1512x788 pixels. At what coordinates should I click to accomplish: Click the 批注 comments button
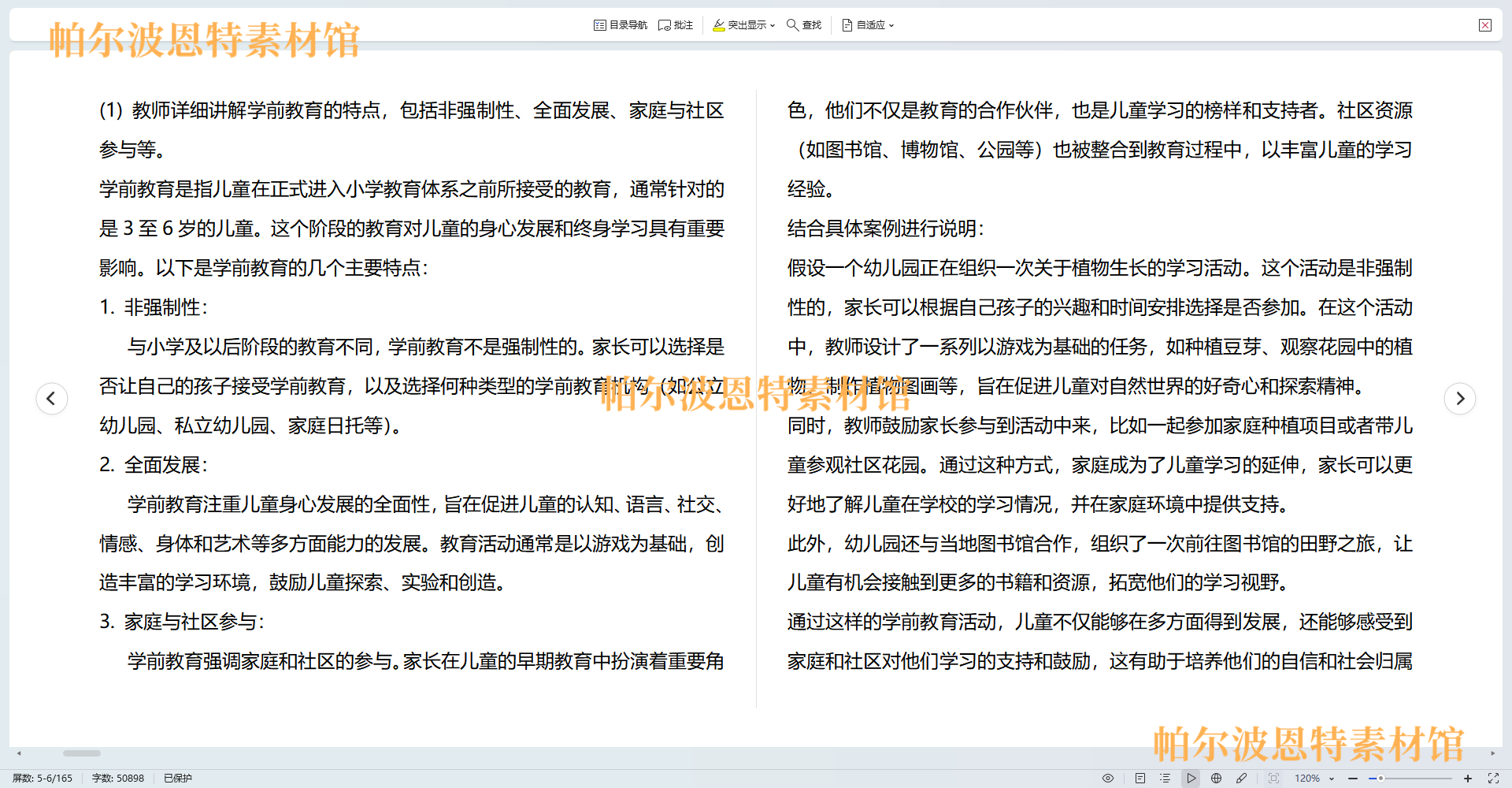point(676,25)
